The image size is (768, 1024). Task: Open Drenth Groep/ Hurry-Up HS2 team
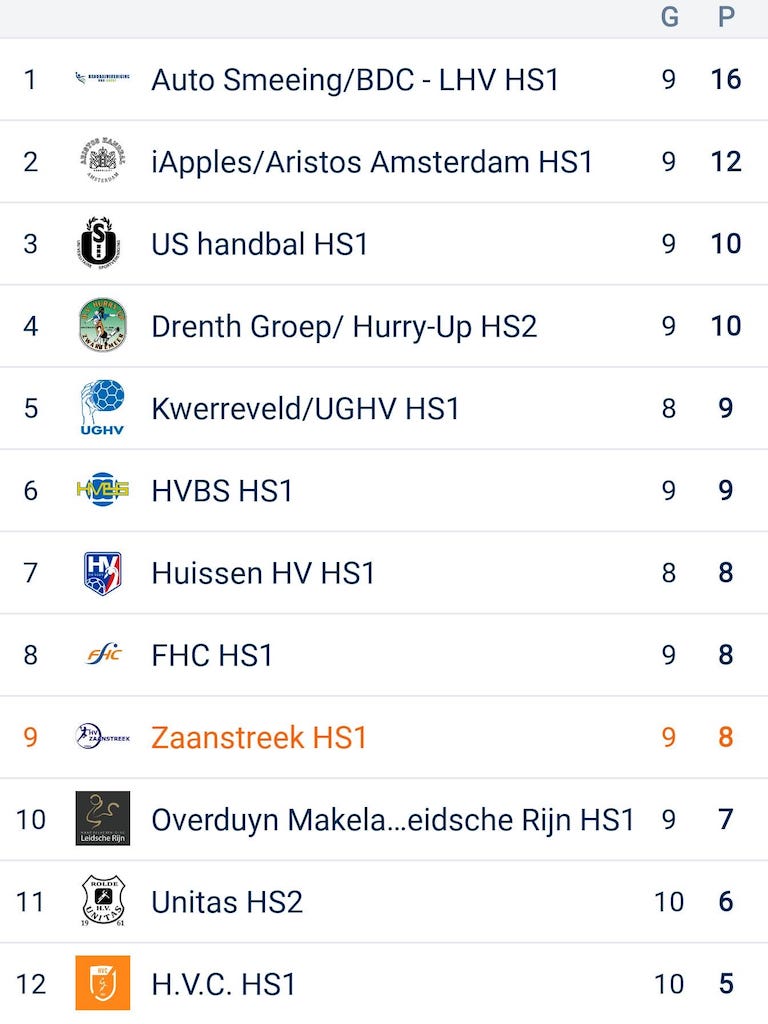[344, 326]
